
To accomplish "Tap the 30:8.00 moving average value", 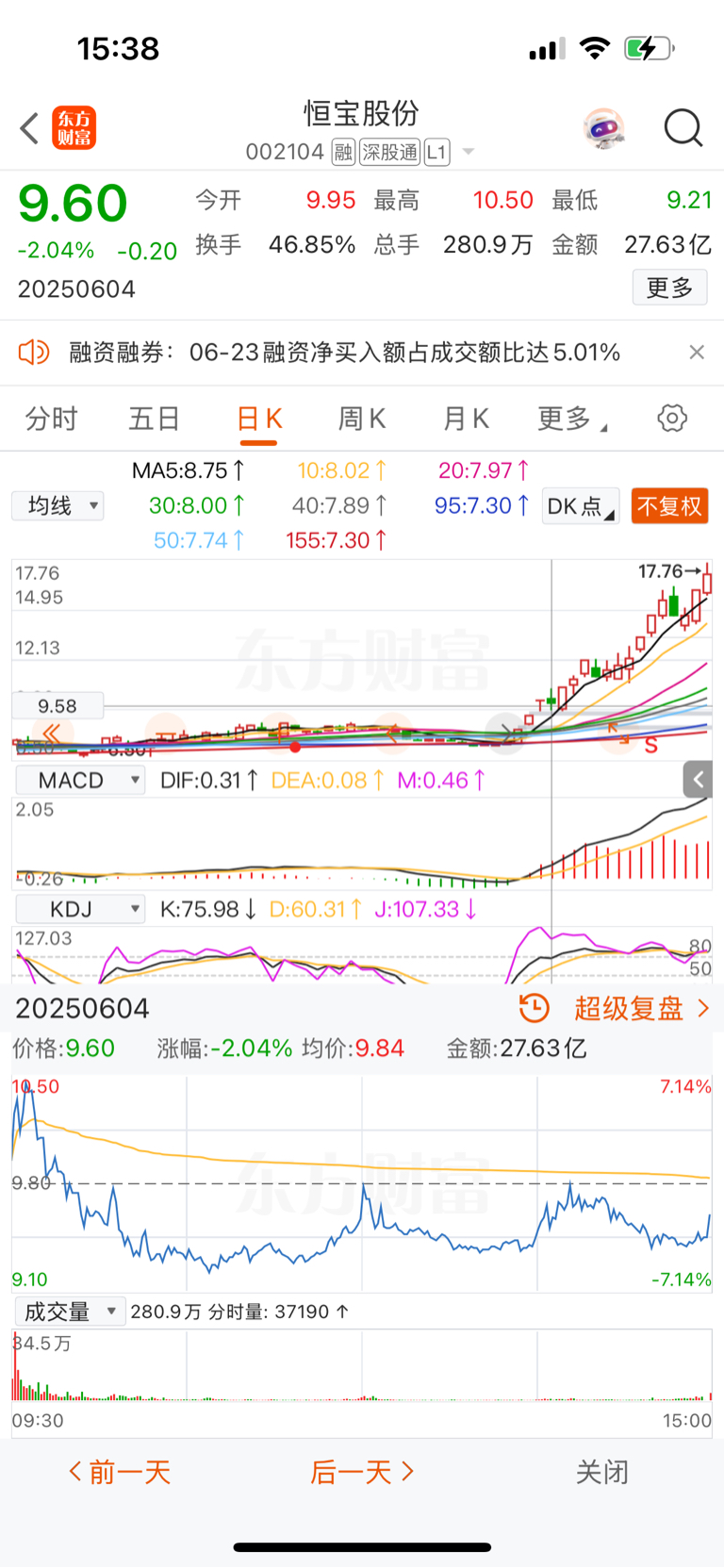I will click(197, 505).
